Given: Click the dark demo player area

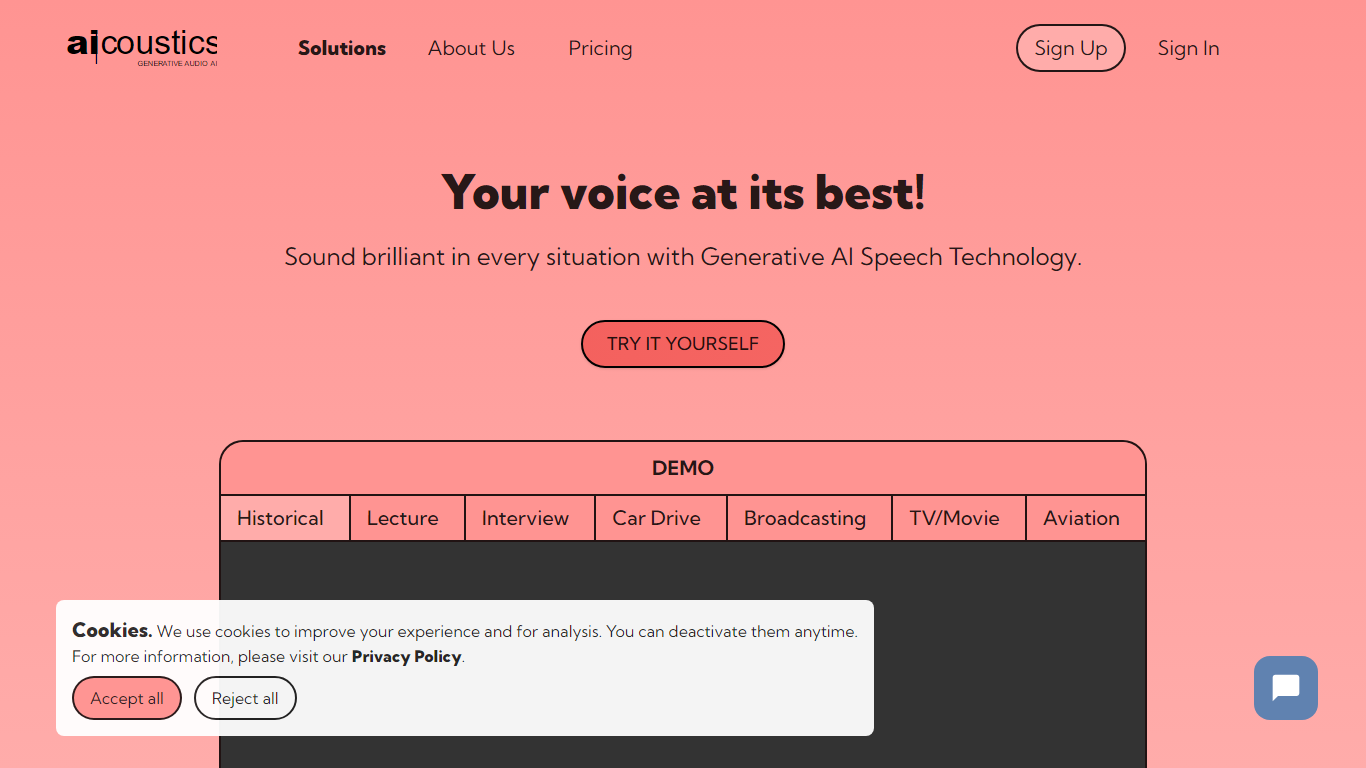Looking at the screenshot, I should pyautogui.click(x=1000, y=650).
